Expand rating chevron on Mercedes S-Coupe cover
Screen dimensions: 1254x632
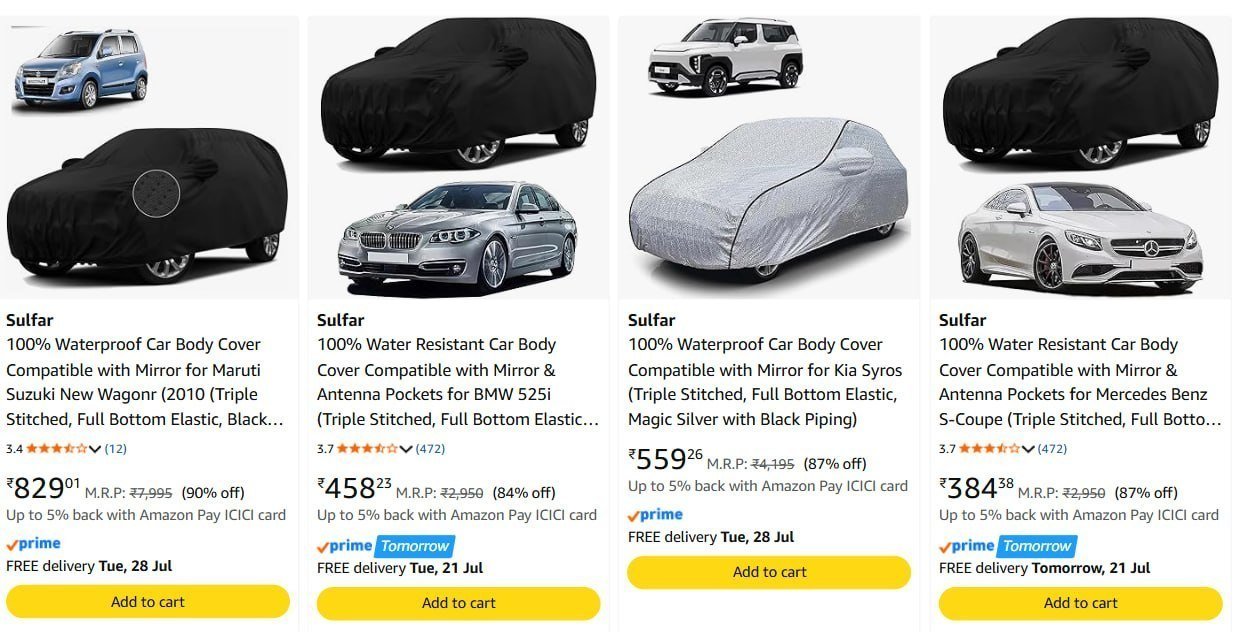(x=1028, y=449)
